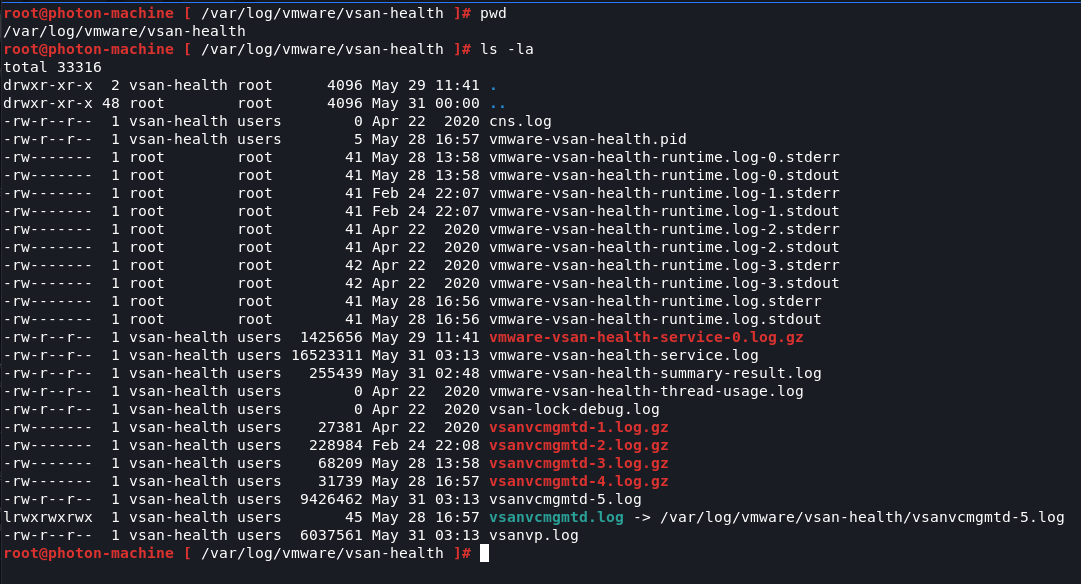Click the pwd output path line
The image size is (1081, 584).
point(124,31)
